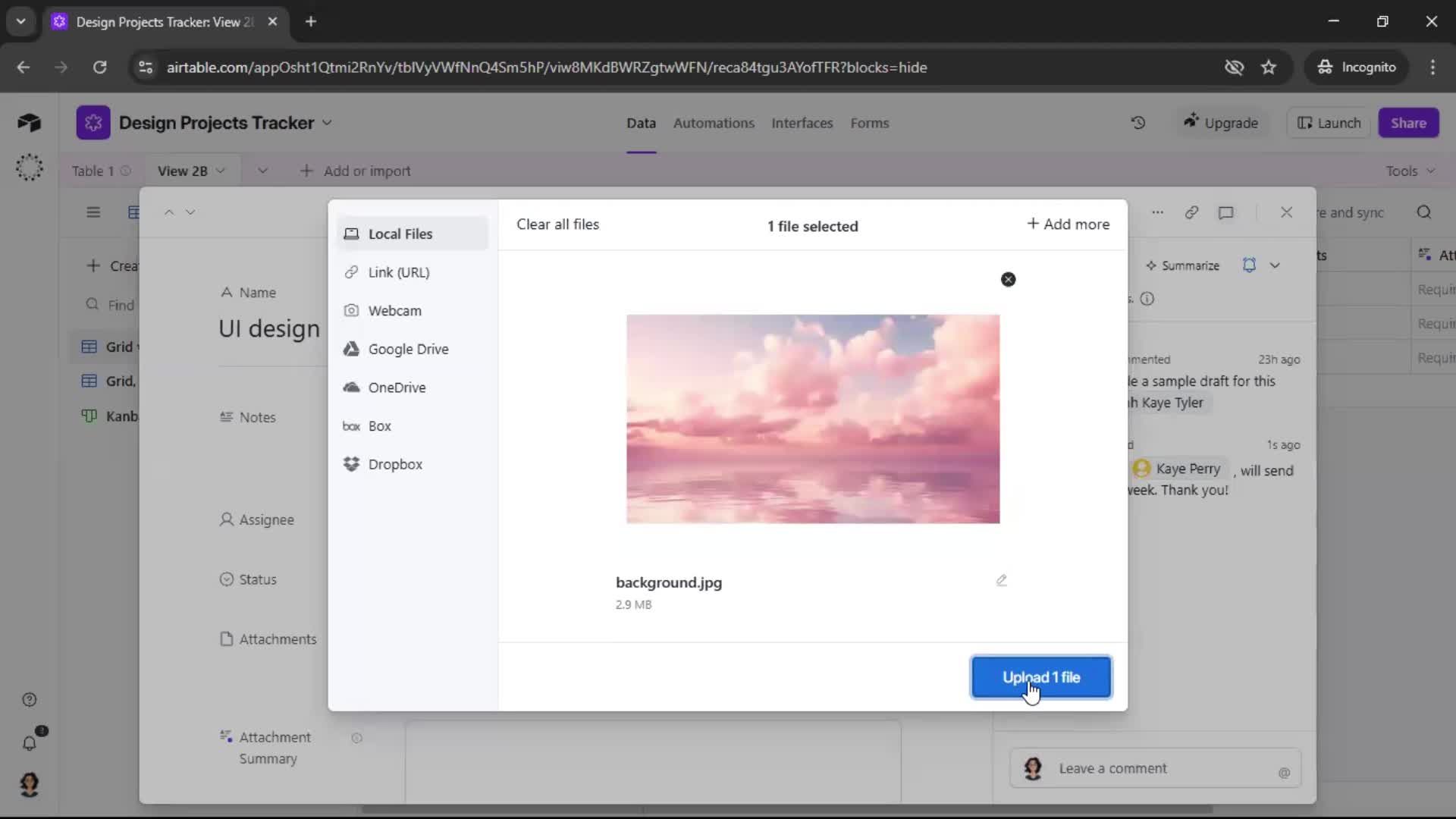Screen dimensions: 1456x819
Task: Click the Launch button
Action: click(1329, 123)
